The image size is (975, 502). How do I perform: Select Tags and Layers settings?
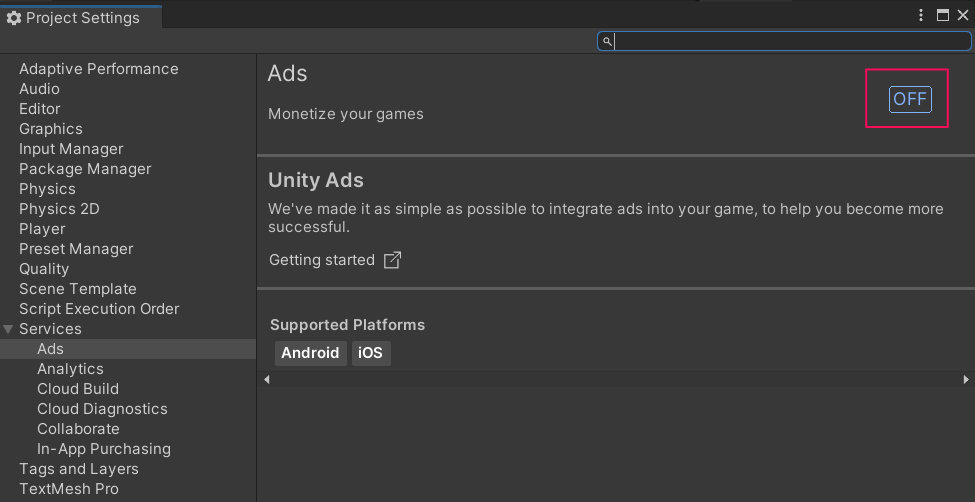(x=79, y=468)
